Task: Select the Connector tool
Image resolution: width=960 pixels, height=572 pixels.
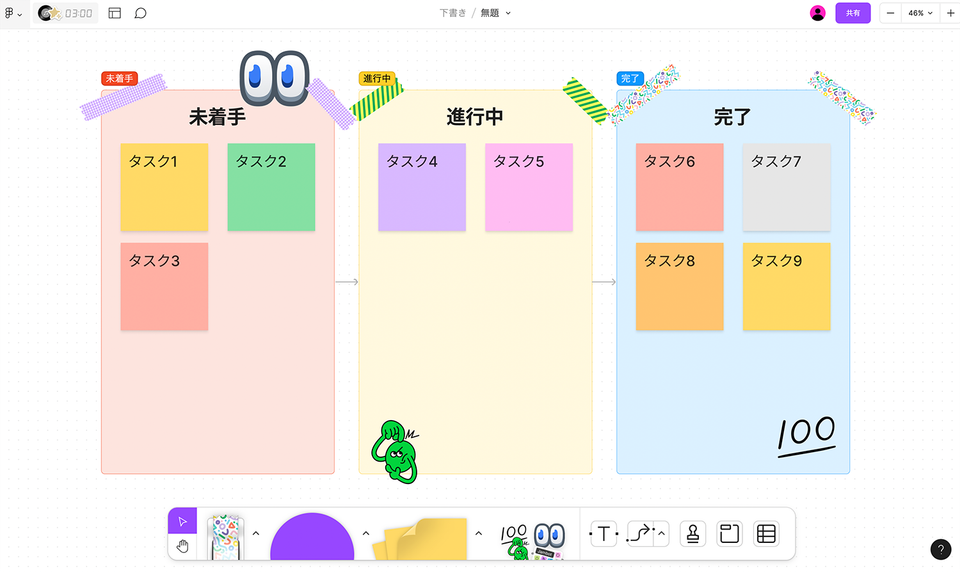Action: [639, 534]
